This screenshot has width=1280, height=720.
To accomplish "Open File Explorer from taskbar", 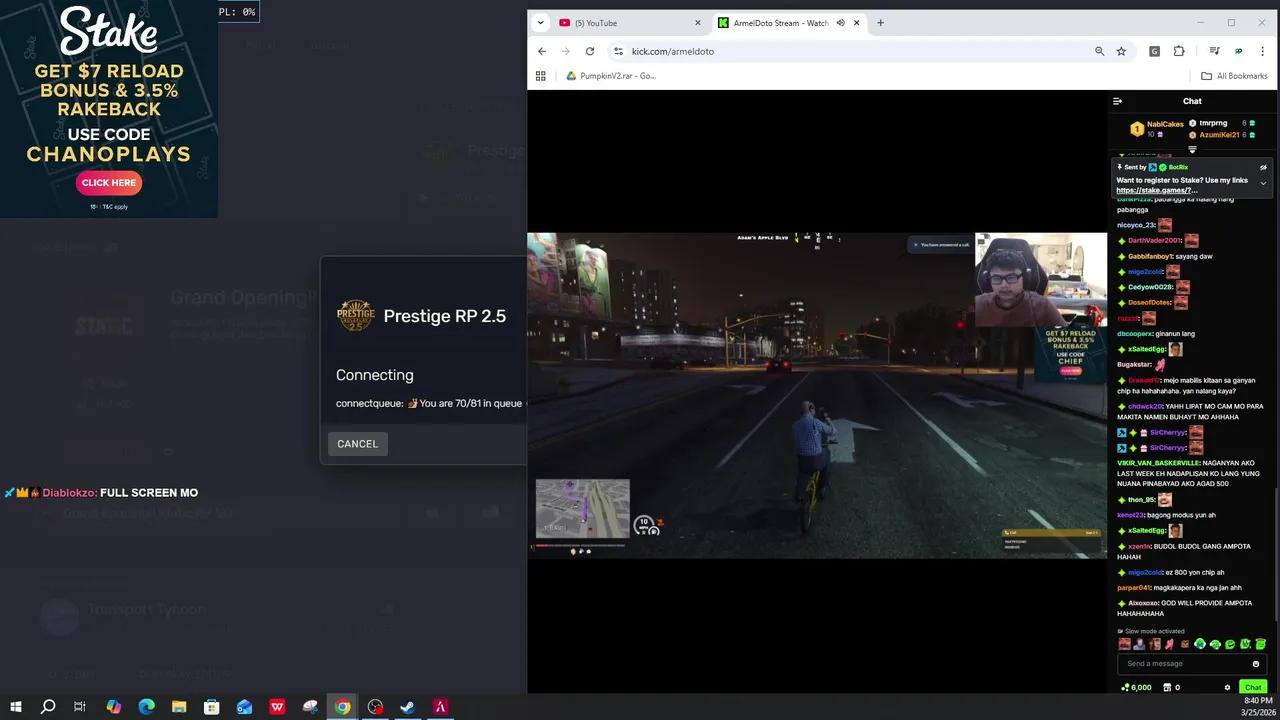I will [179, 707].
